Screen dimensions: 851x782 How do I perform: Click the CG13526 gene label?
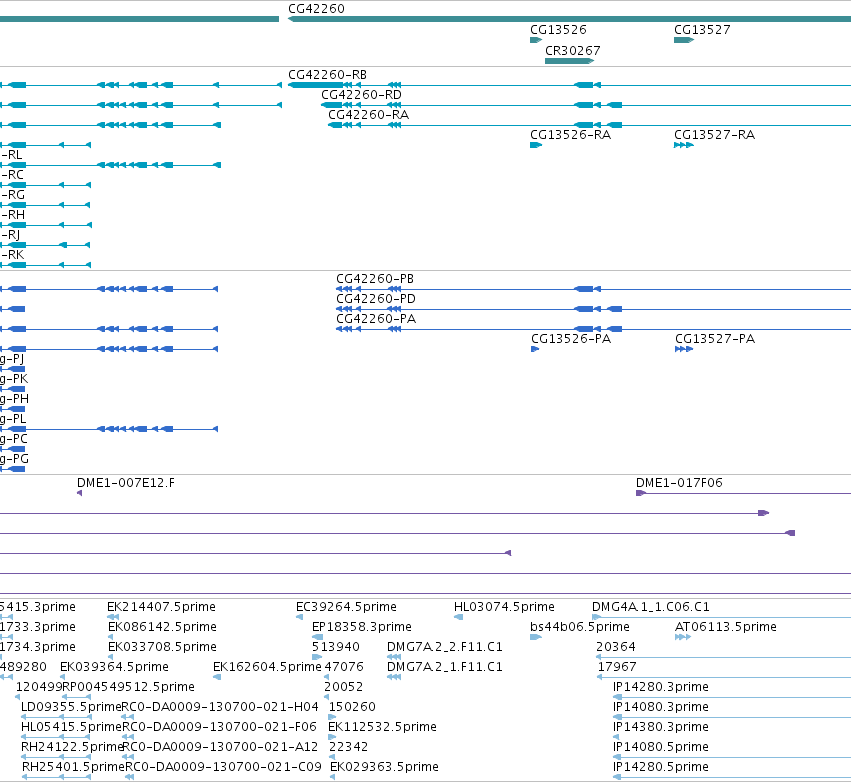[x=558, y=30]
